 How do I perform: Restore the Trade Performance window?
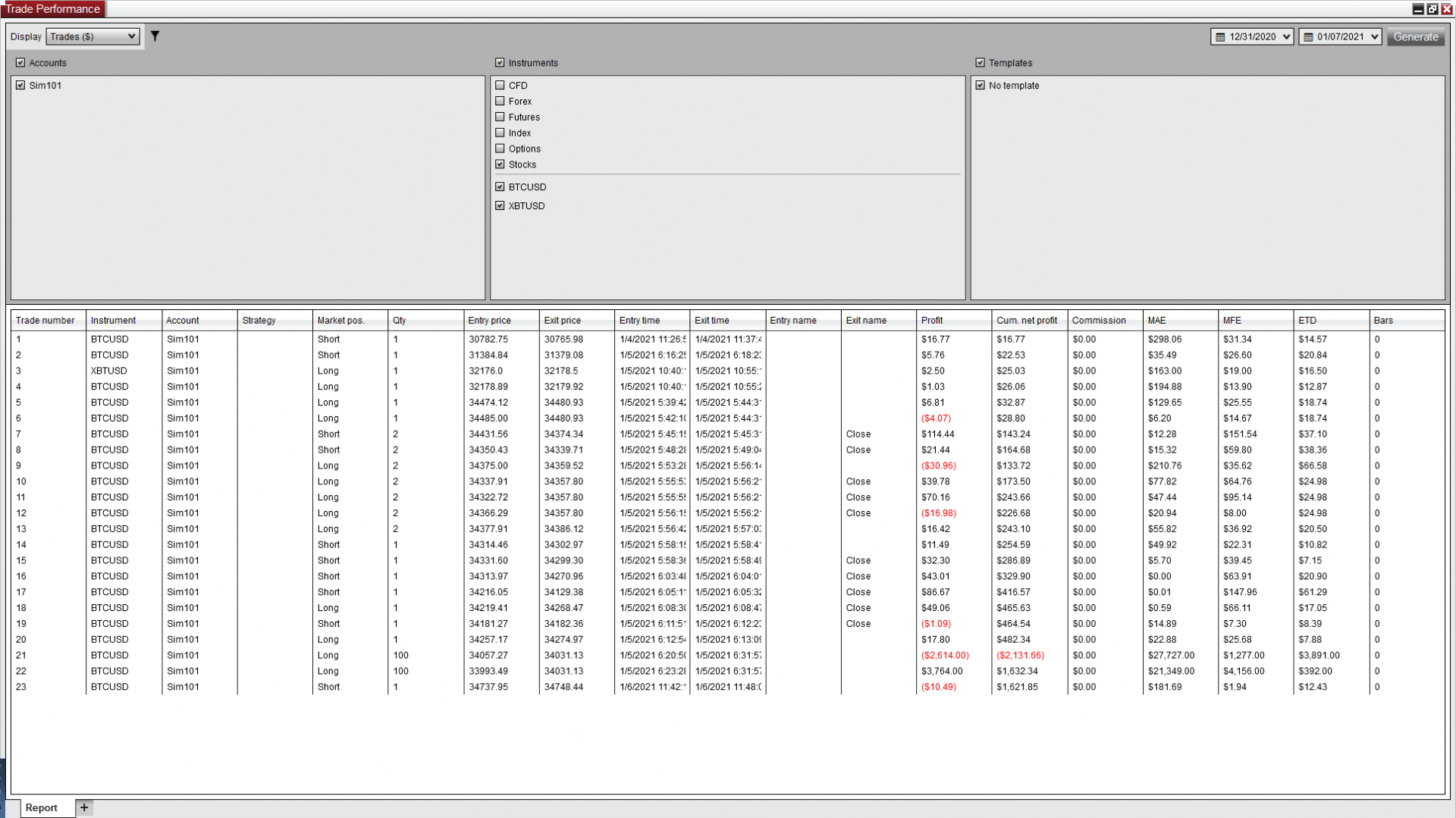click(x=1432, y=9)
